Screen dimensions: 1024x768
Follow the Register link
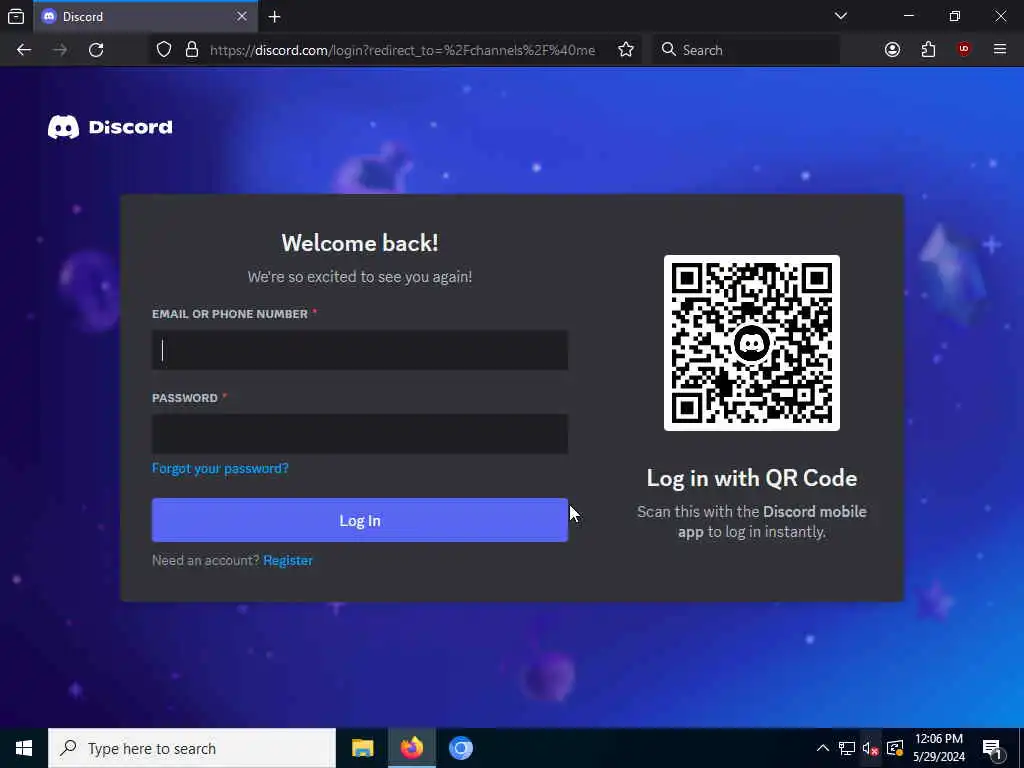pyautogui.click(x=288, y=560)
